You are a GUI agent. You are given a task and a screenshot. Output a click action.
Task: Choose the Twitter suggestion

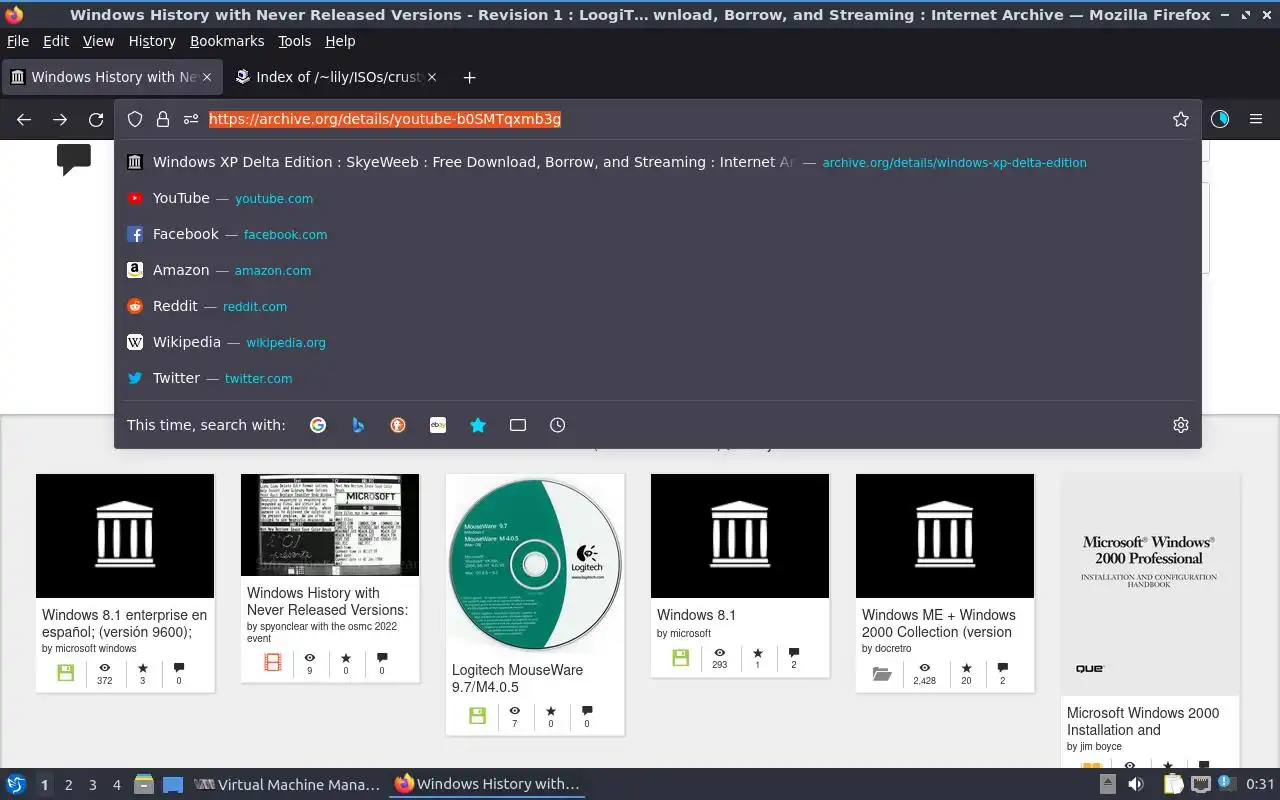click(x=657, y=378)
